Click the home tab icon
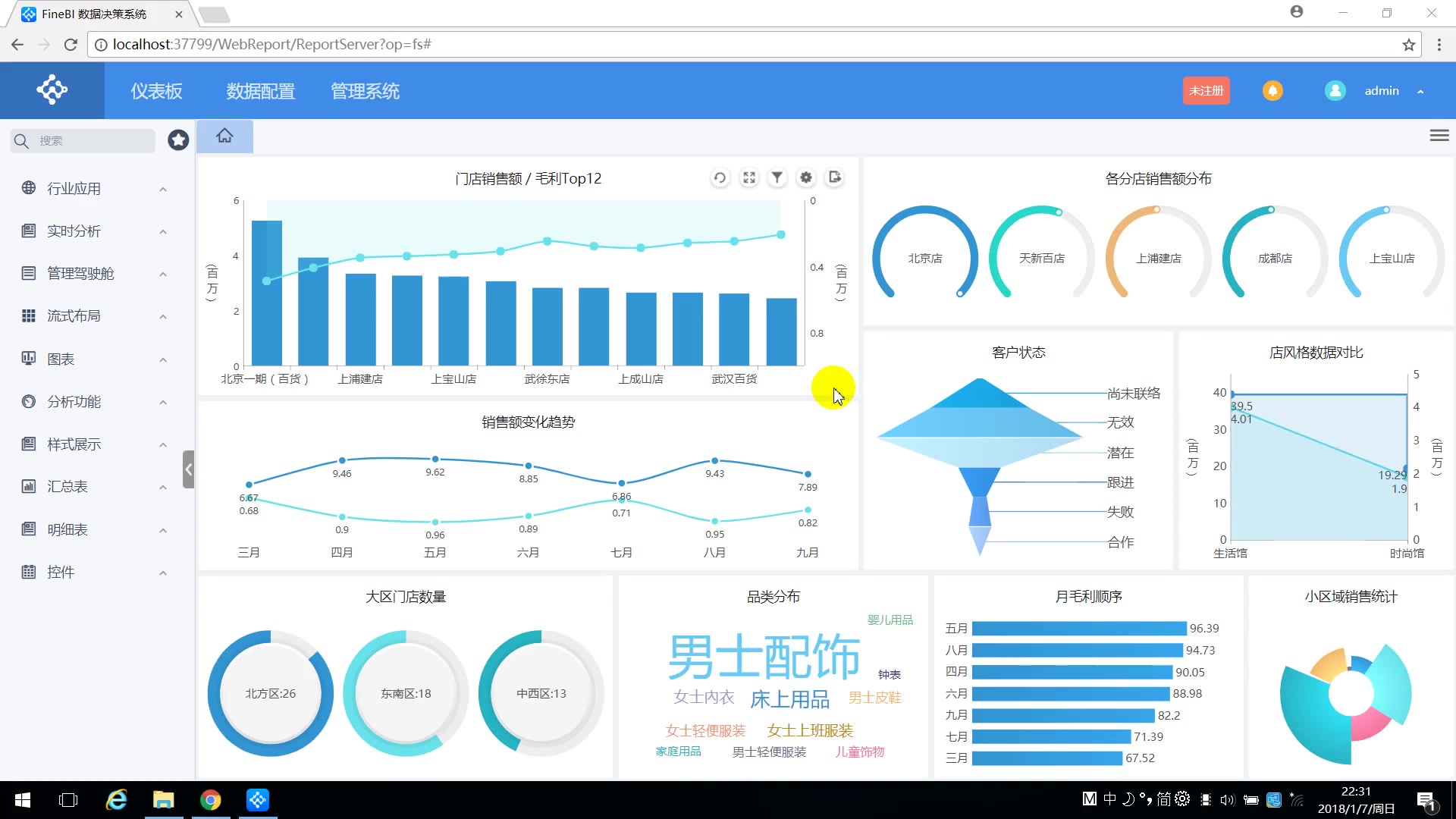The width and height of the screenshot is (1456, 819). pos(224,136)
